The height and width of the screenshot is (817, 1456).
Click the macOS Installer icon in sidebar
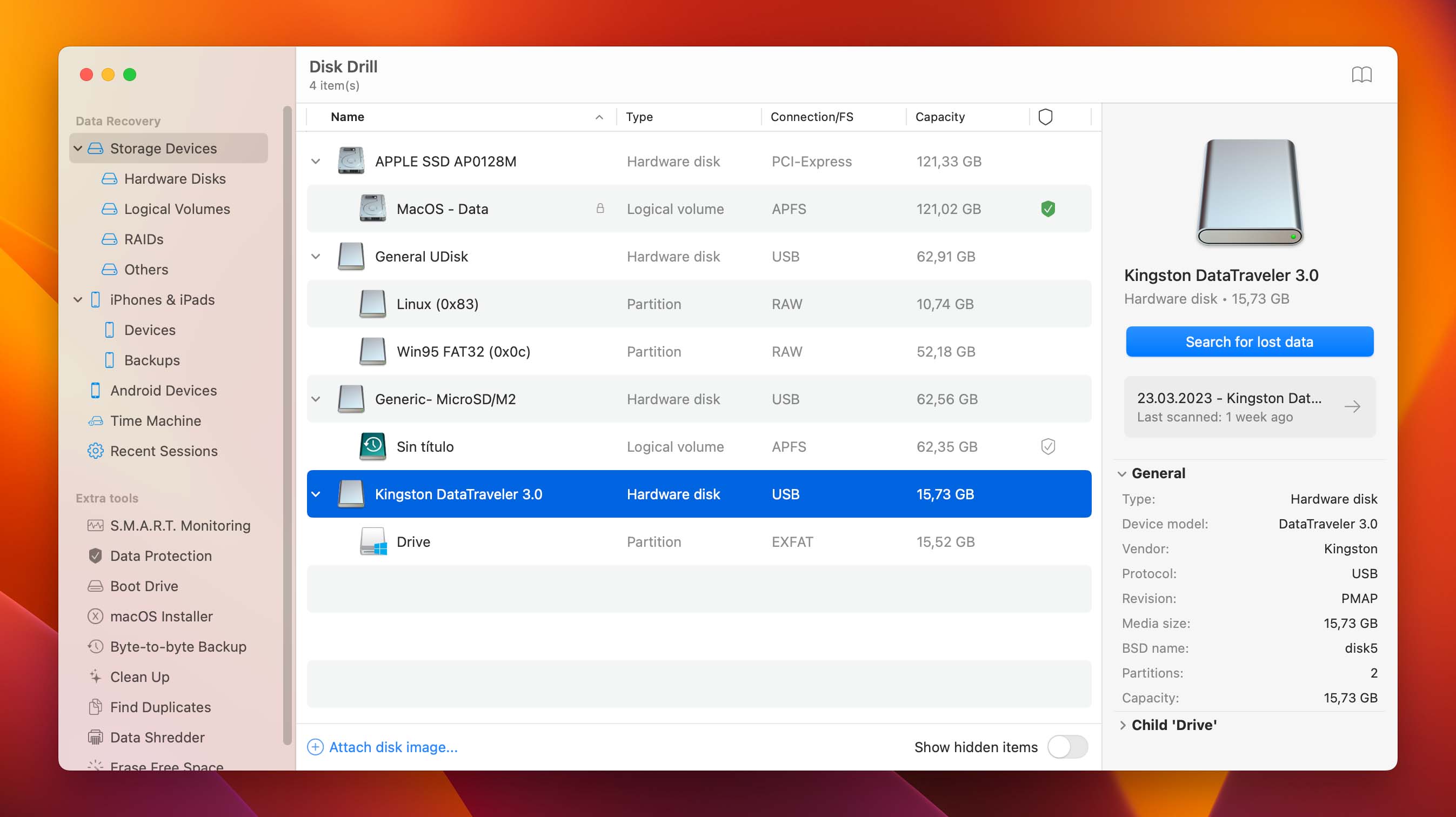coord(95,616)
